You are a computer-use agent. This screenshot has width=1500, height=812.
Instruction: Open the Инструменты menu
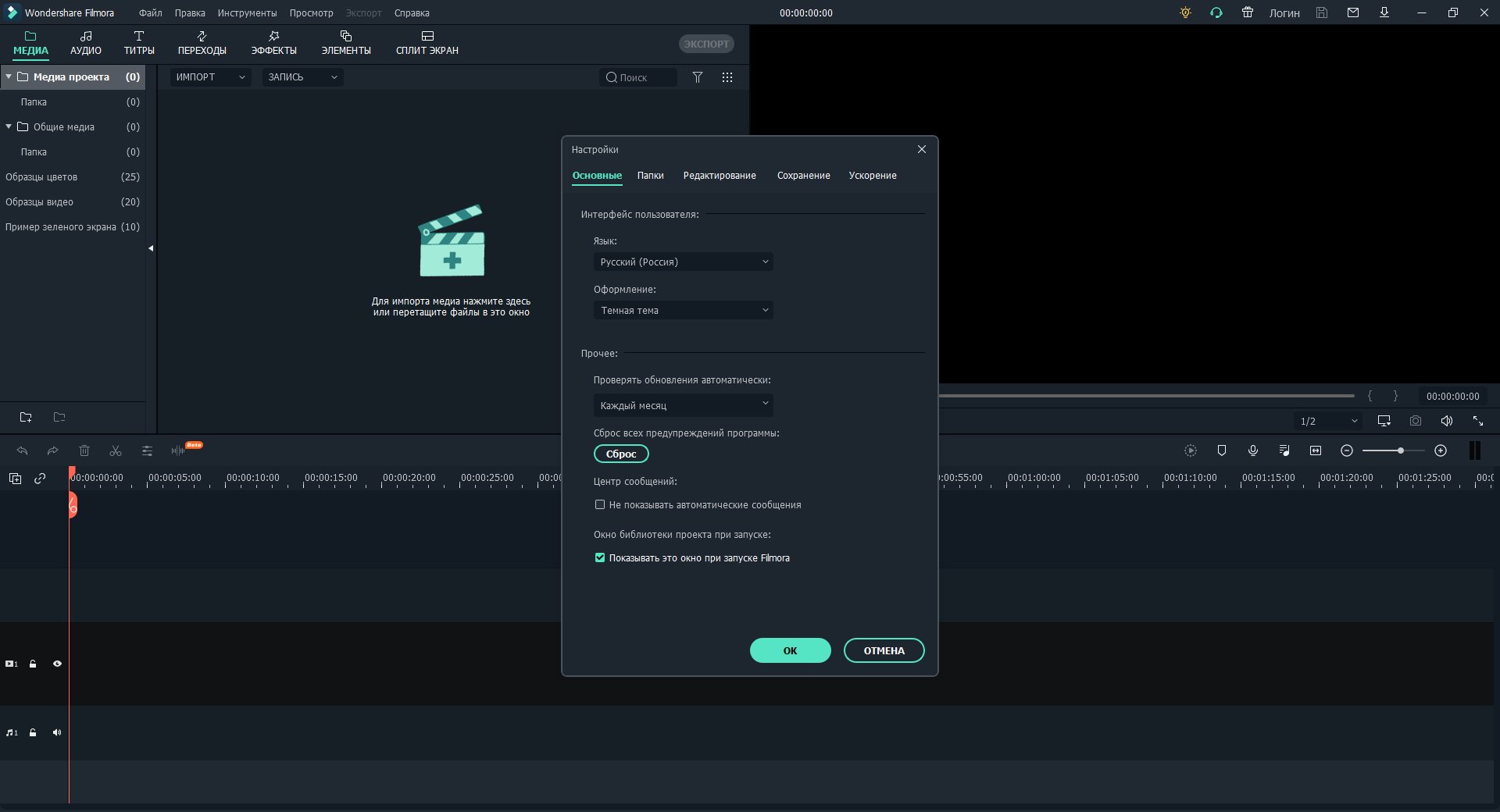247,13
